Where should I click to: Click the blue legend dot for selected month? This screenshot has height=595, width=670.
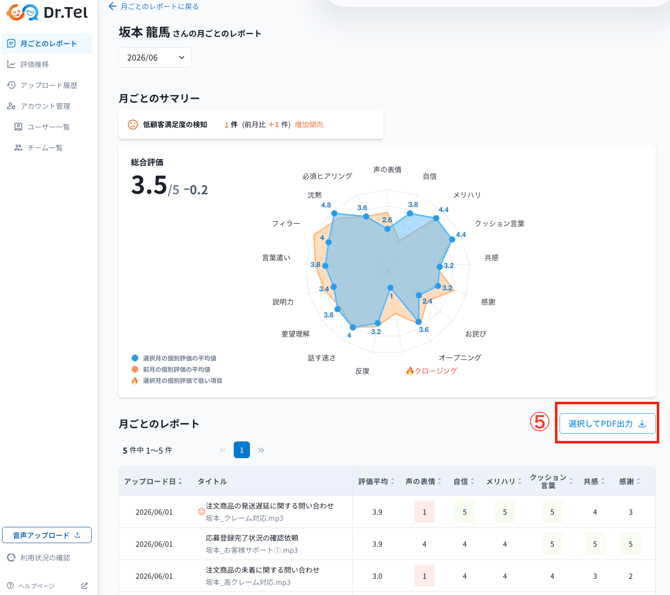pos(135,358)
